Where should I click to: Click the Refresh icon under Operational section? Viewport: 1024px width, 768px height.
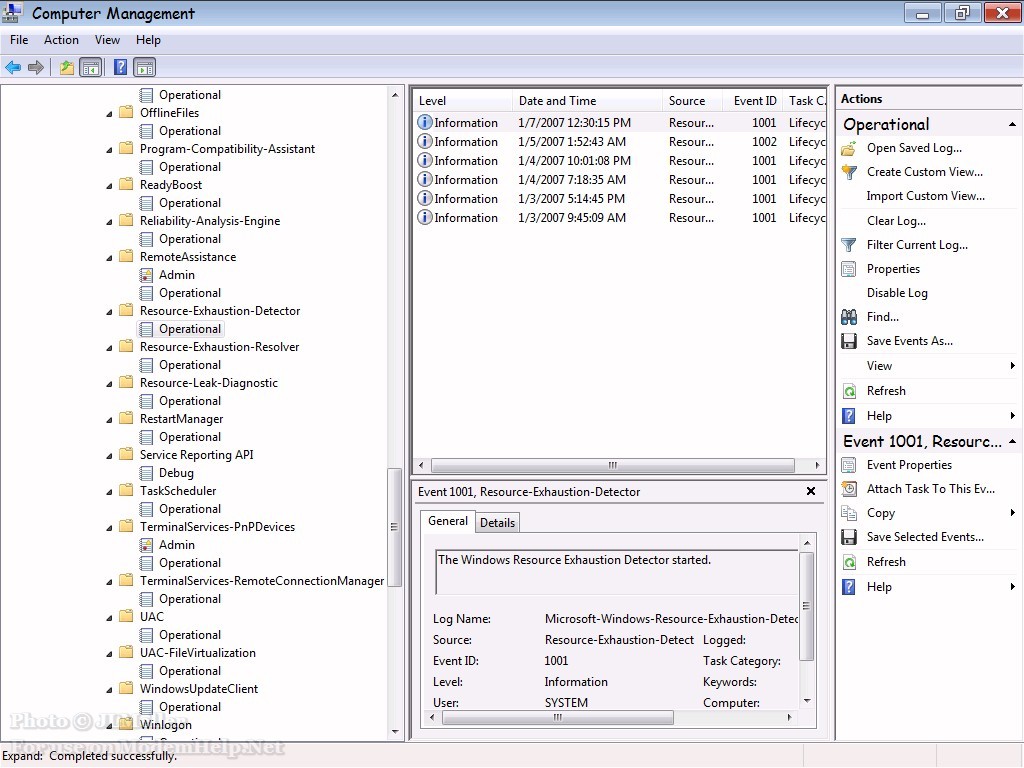point(849,391)
